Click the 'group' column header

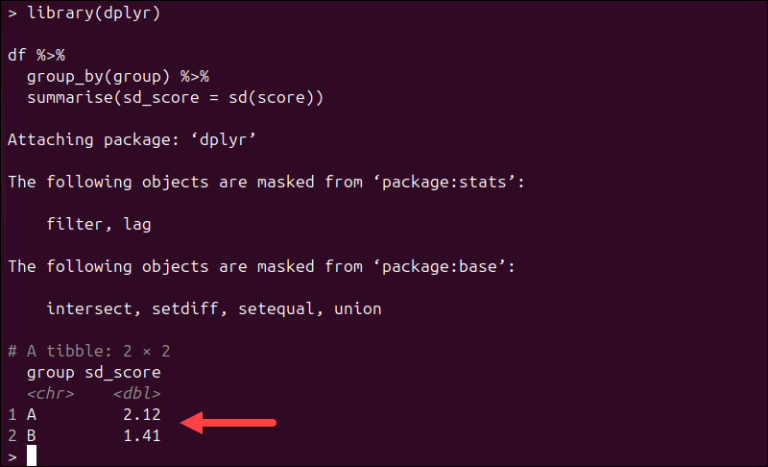click(50, 373)
